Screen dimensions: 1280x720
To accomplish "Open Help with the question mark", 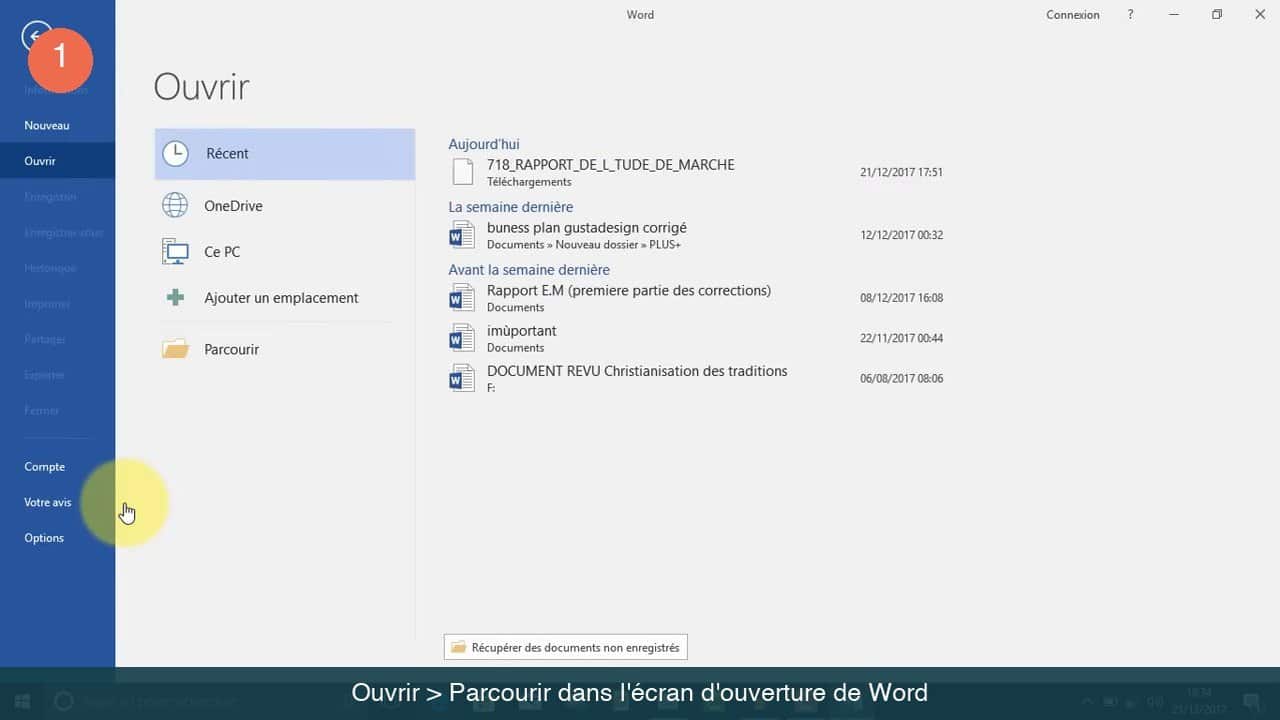I will (x=1131, y=15).
